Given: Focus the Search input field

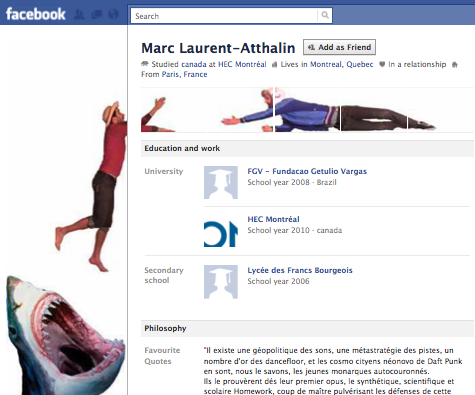Looking at the screenshot, I should point(224,16).
